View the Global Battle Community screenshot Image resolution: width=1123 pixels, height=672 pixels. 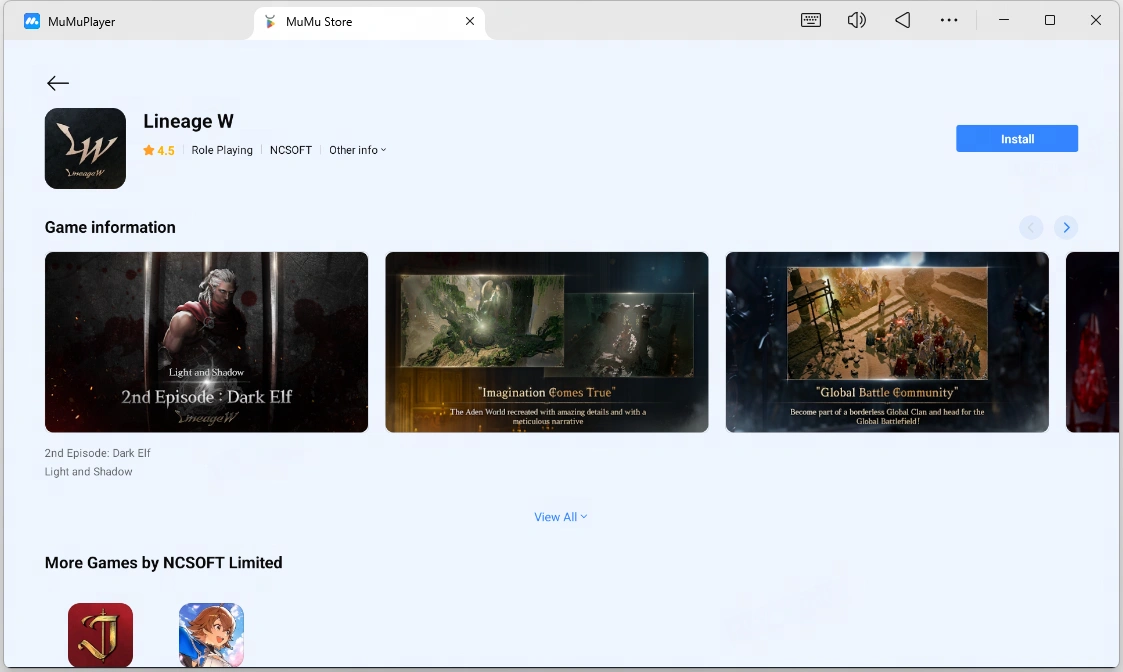(887, 342)
